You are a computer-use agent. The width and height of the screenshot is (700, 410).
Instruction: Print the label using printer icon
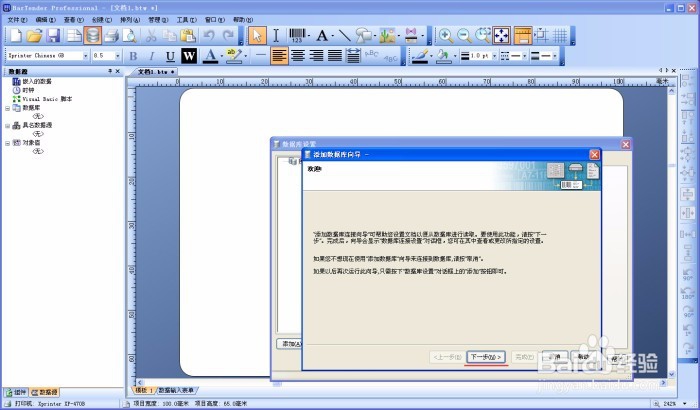pos(111,35)
